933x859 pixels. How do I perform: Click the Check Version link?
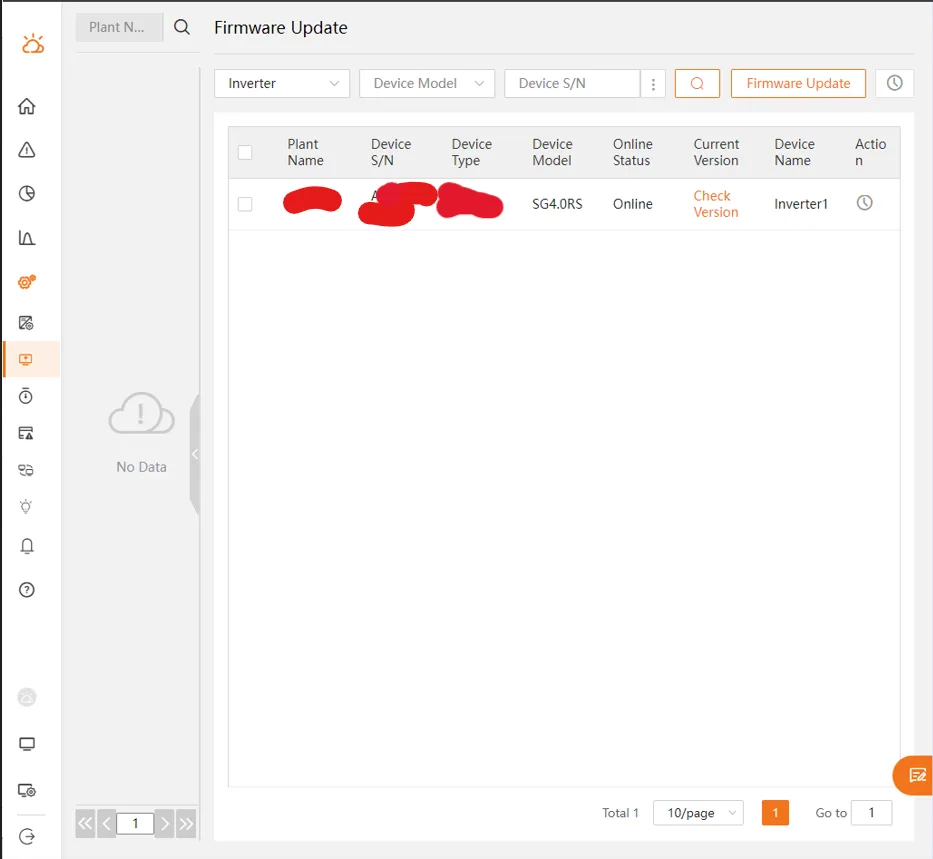point(715,204)
